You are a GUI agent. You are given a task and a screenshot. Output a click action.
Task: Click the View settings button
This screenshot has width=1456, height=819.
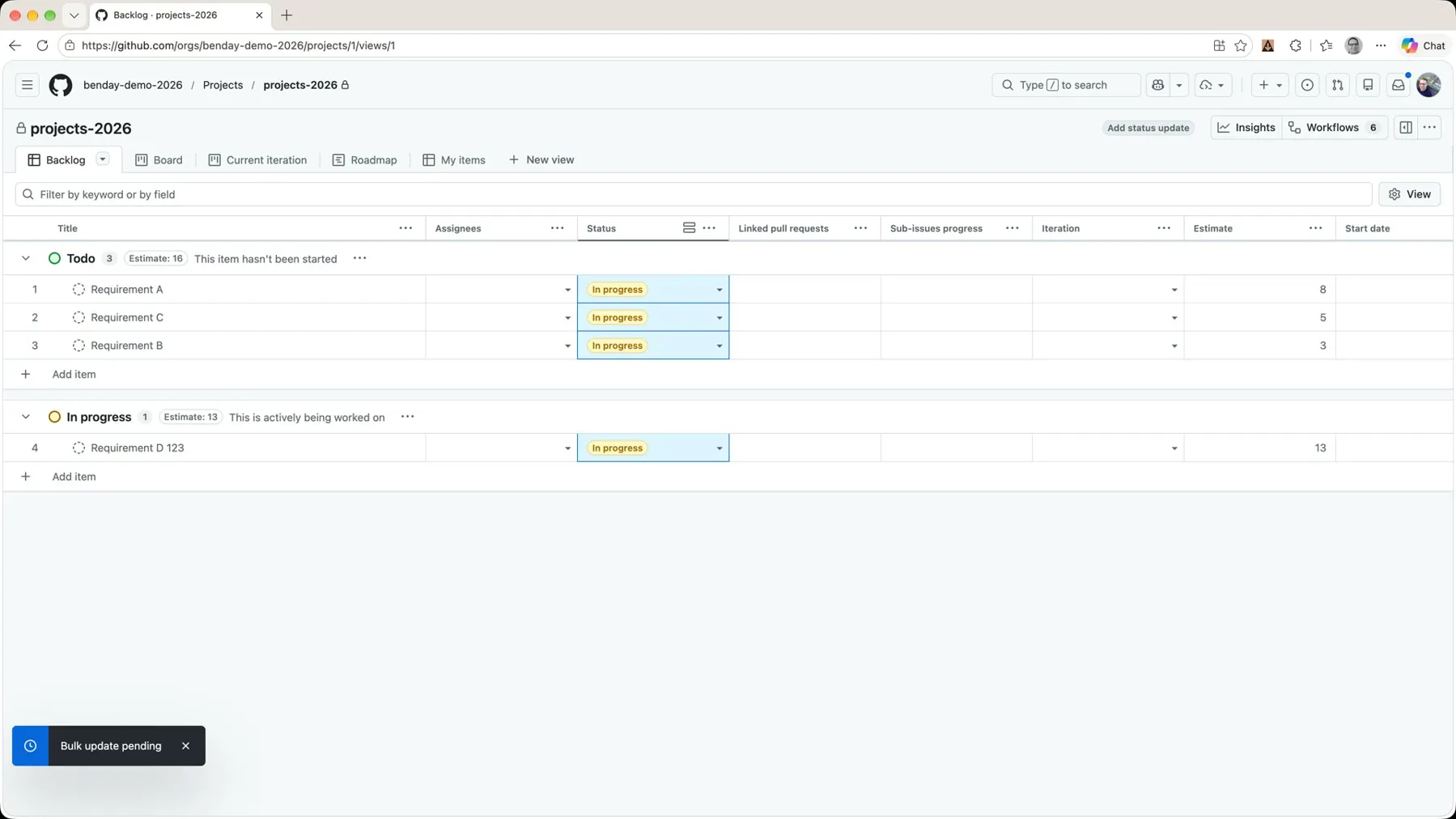1410,194
